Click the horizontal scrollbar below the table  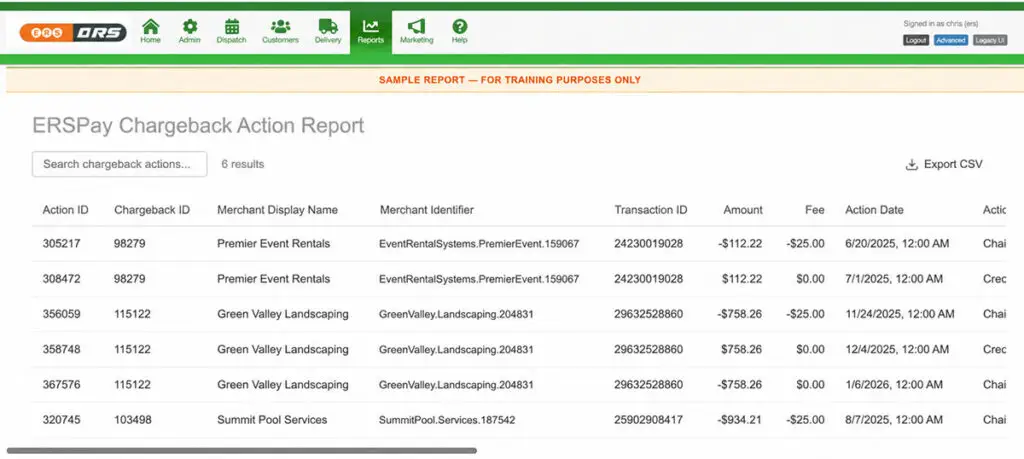pos(242,451)
